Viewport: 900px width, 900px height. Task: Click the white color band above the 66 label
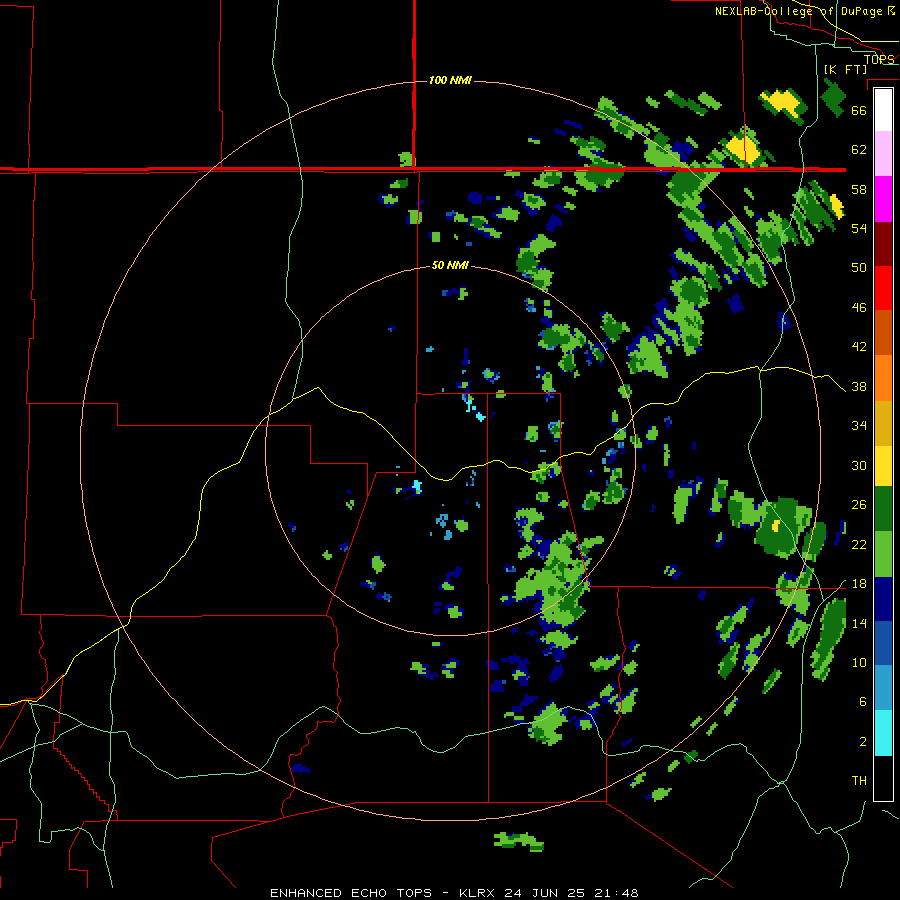883,110
